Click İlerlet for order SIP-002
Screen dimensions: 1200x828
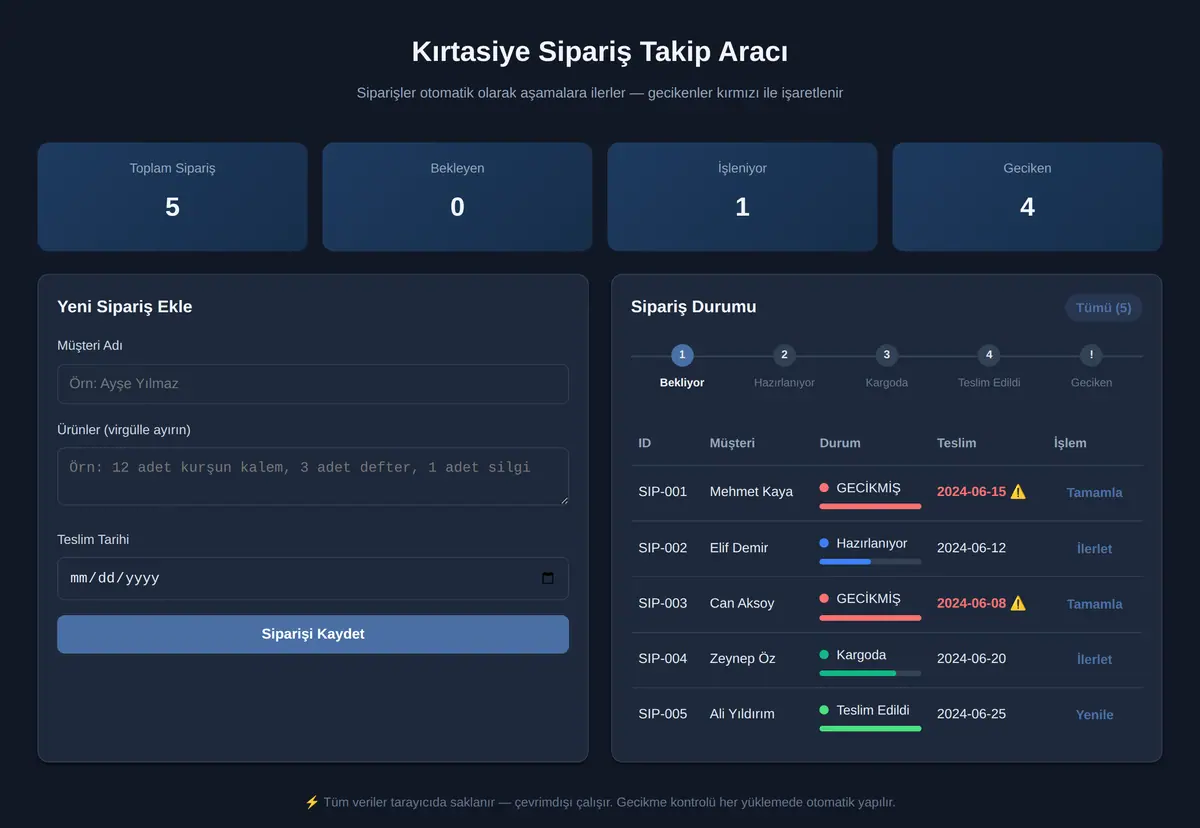coord(1094,549)
